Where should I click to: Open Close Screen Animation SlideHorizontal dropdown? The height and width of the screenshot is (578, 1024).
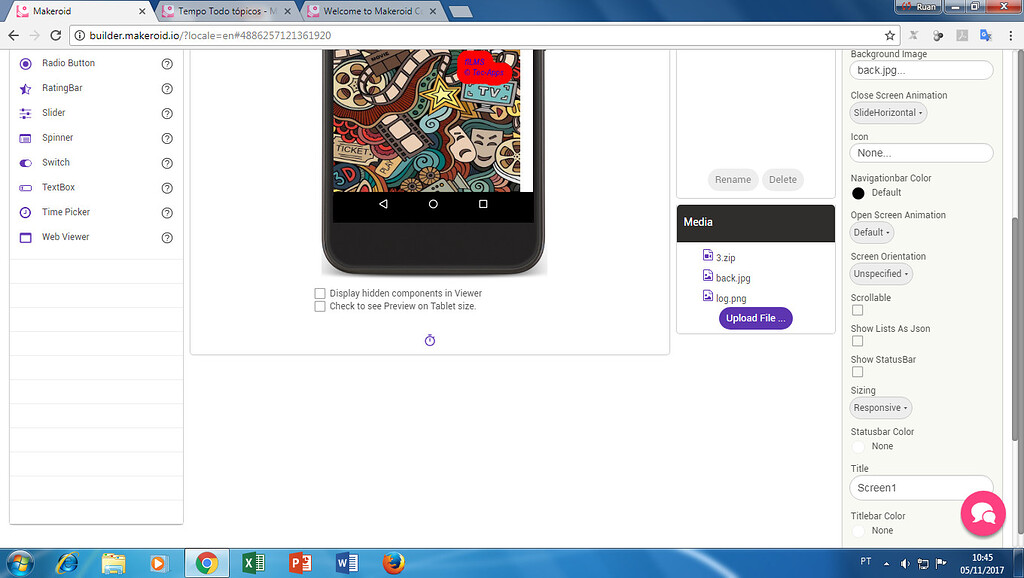point(888,112)
